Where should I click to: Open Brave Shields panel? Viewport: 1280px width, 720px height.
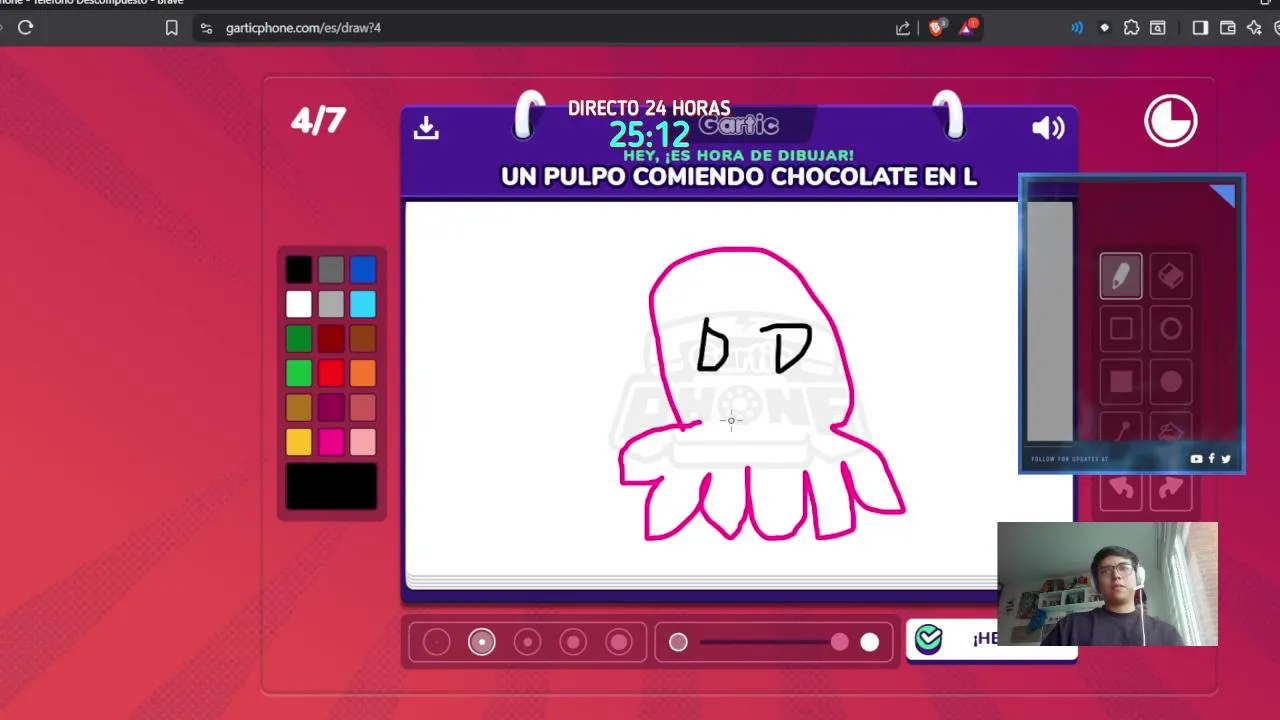coord(937,28)
